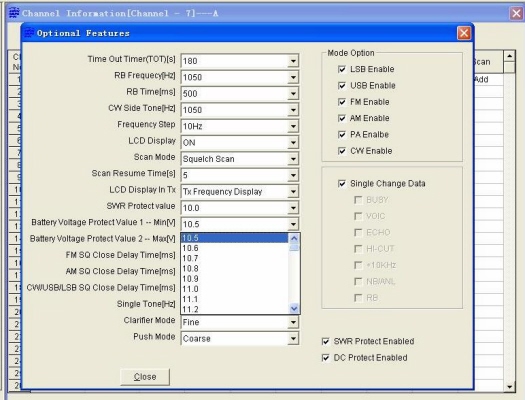Viewport: 525px width, 400px height.
Task: Uncheck LSB Enable
Action: [x=342, y=69]
